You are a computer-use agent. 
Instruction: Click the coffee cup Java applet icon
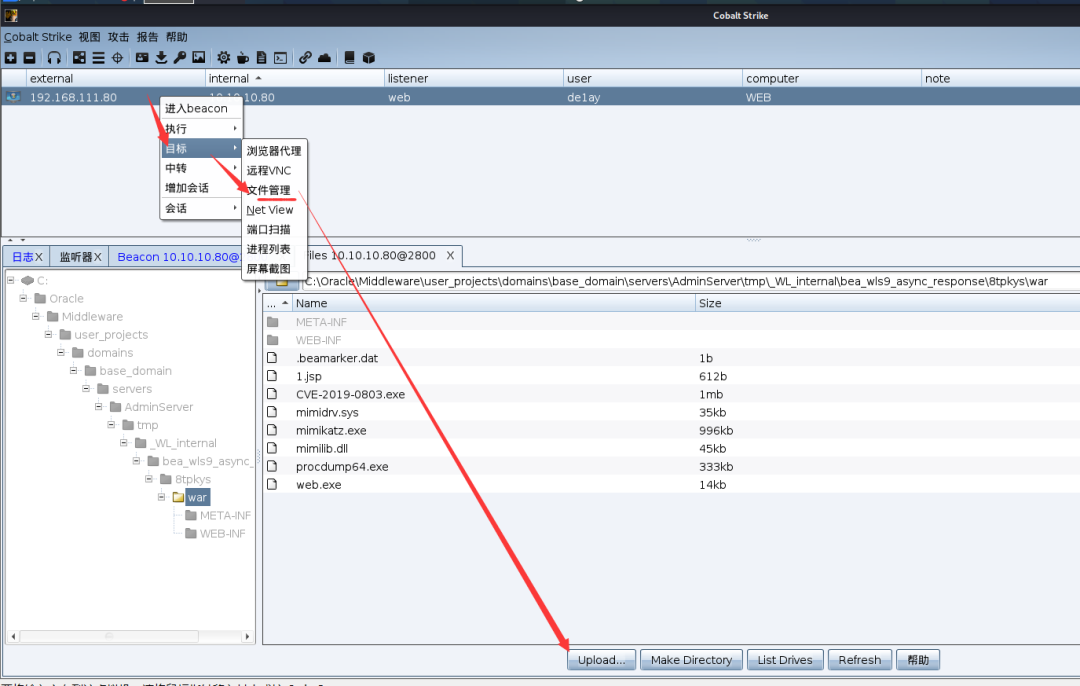242,58
